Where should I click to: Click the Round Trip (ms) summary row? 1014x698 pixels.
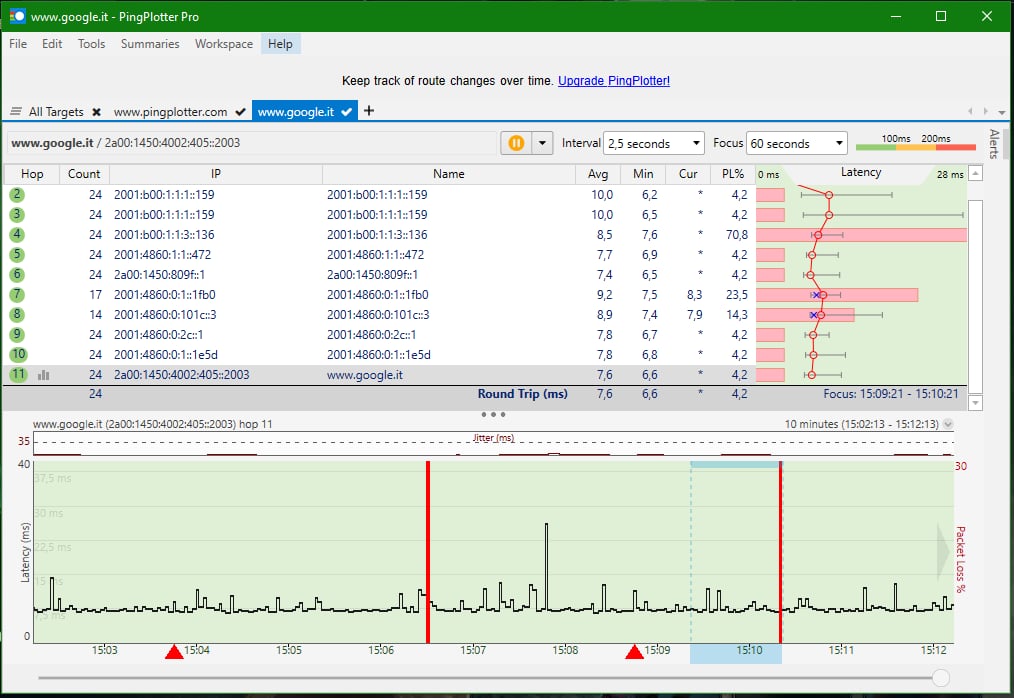tap(485, 394)
